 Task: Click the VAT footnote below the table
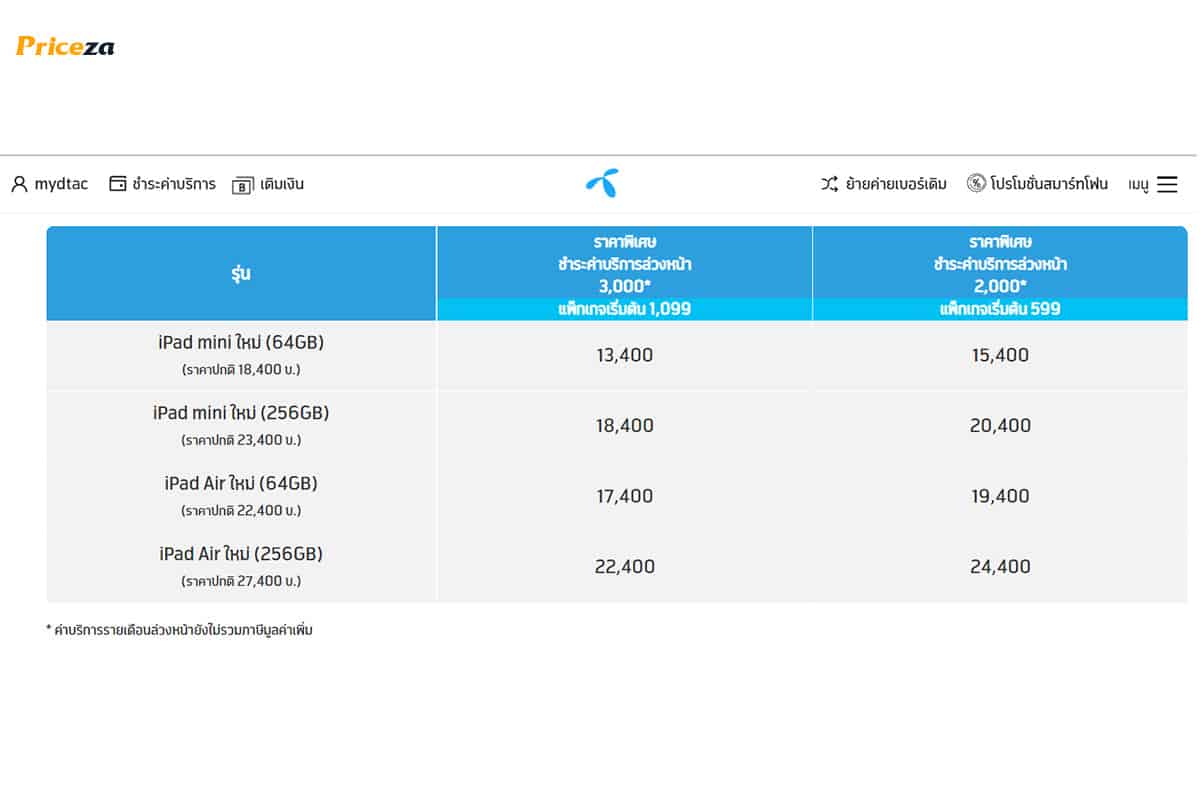click(x=179, y=631)
